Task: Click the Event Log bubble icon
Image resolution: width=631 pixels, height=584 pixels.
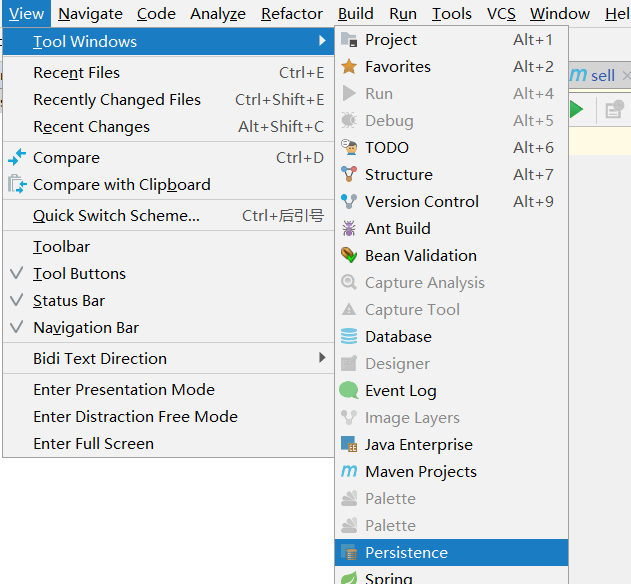Action: (x=349, y=391)
